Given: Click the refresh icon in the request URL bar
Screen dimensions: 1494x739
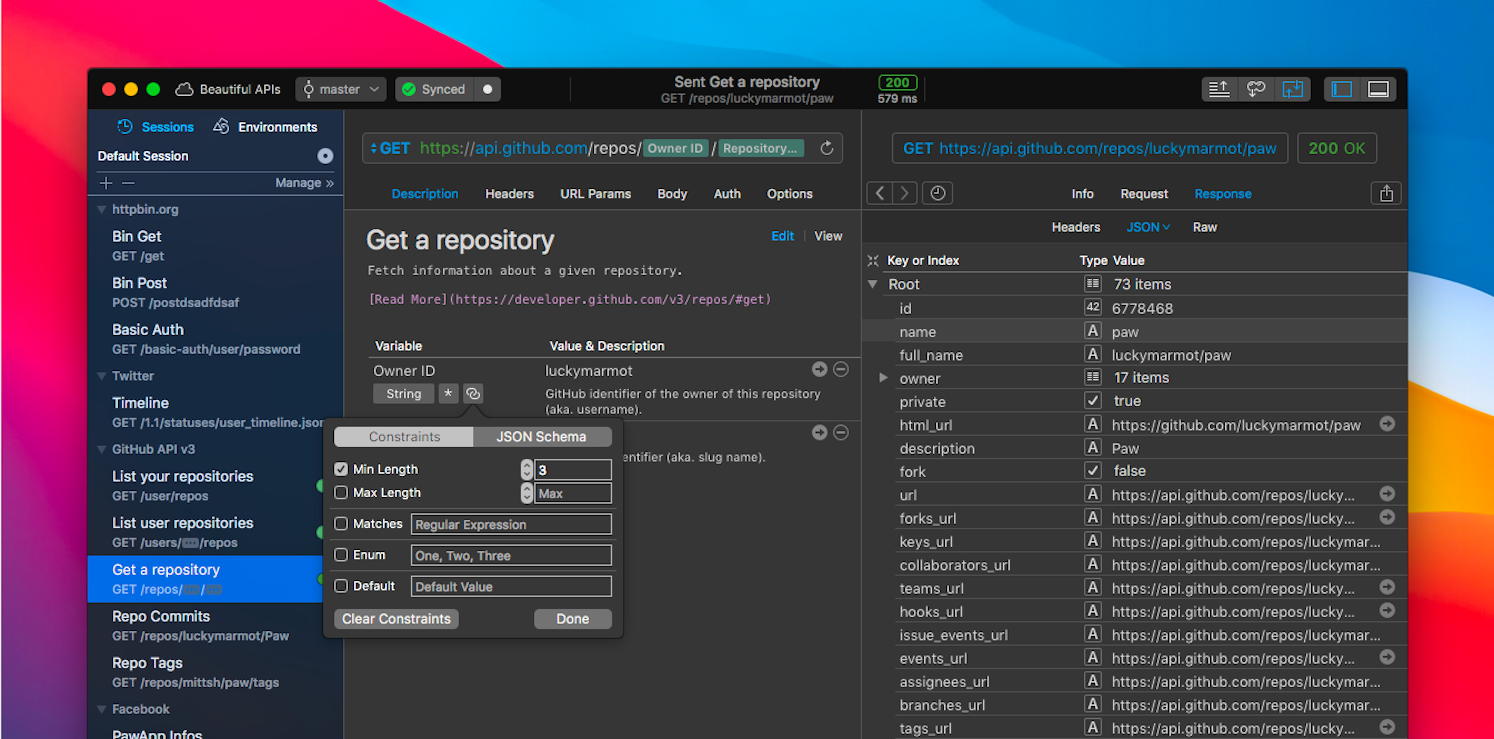Looking at the screenshot, I should (826, 148).
